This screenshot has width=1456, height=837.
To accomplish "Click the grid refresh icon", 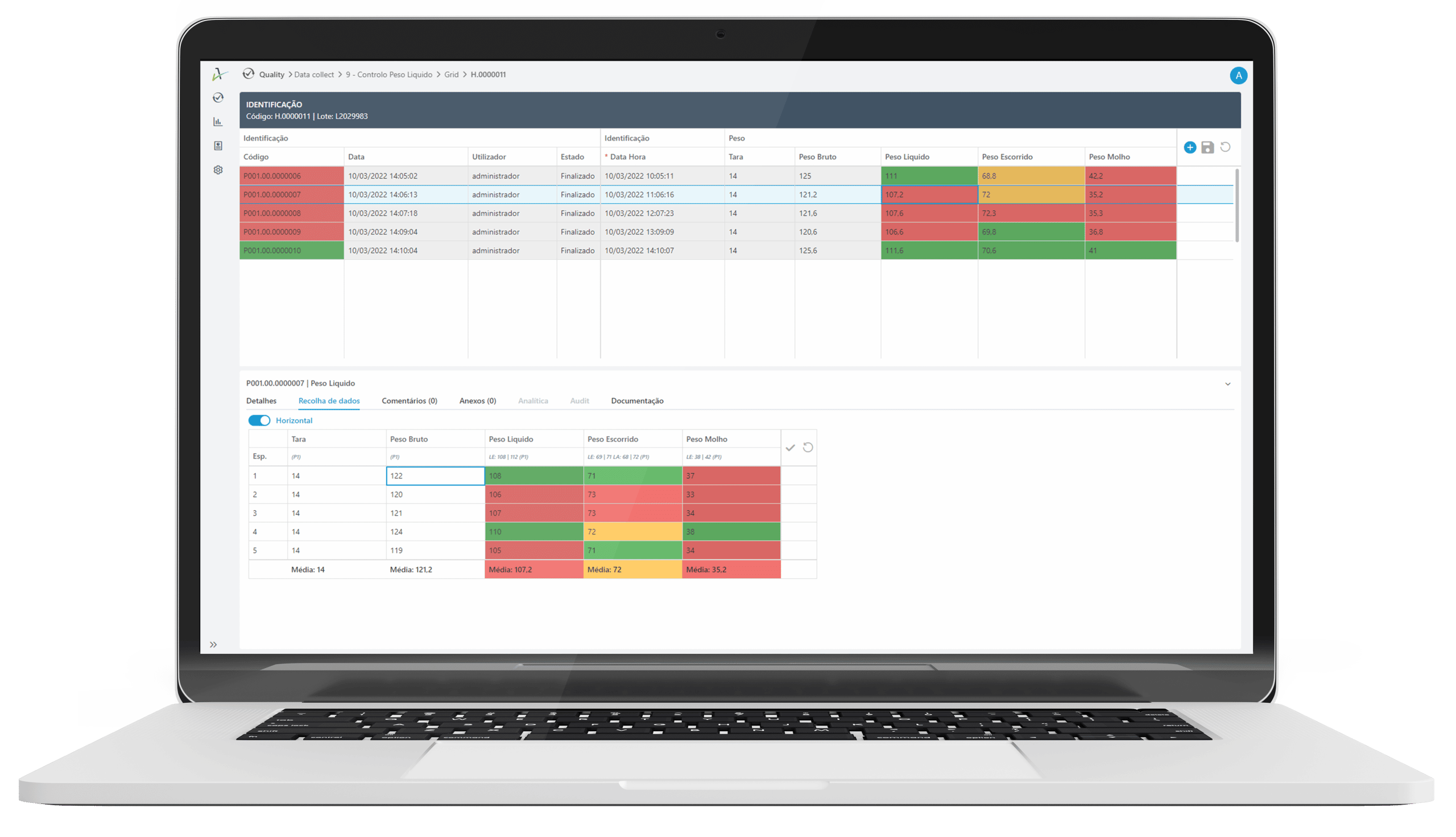I will pyautogui.click(x=1225, y=147).
